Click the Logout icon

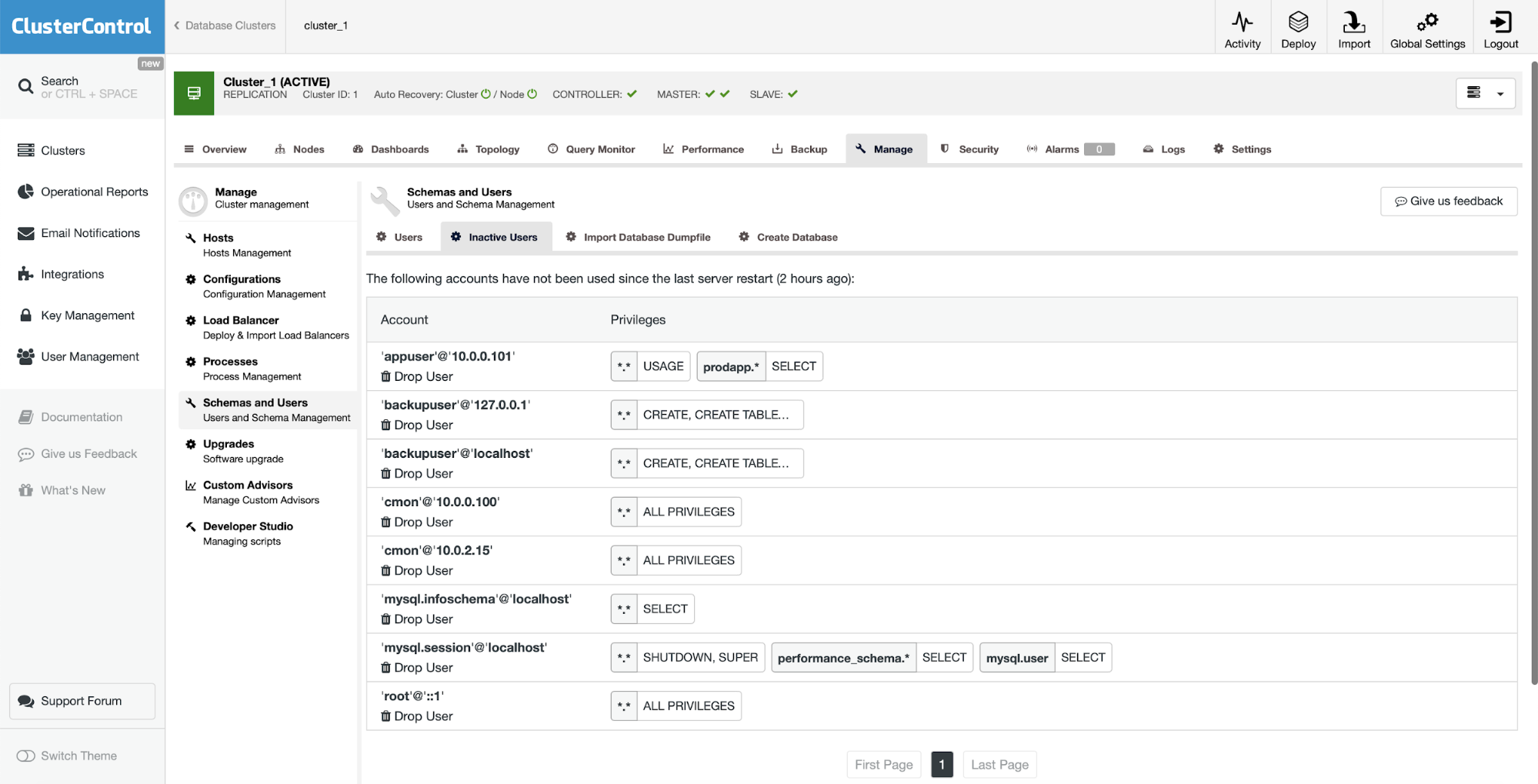(1500, 22)
